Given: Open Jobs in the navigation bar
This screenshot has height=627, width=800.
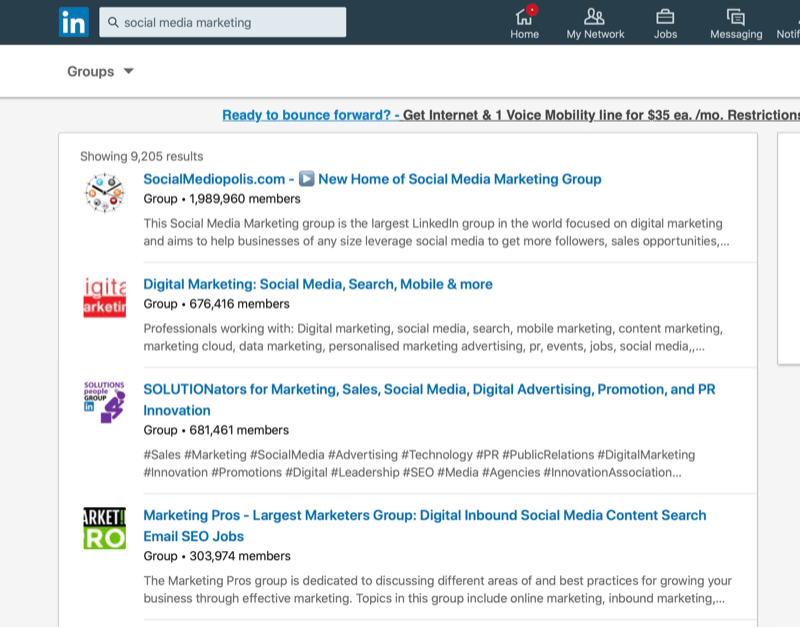Looking at the screenshot, I should point(665,22).
